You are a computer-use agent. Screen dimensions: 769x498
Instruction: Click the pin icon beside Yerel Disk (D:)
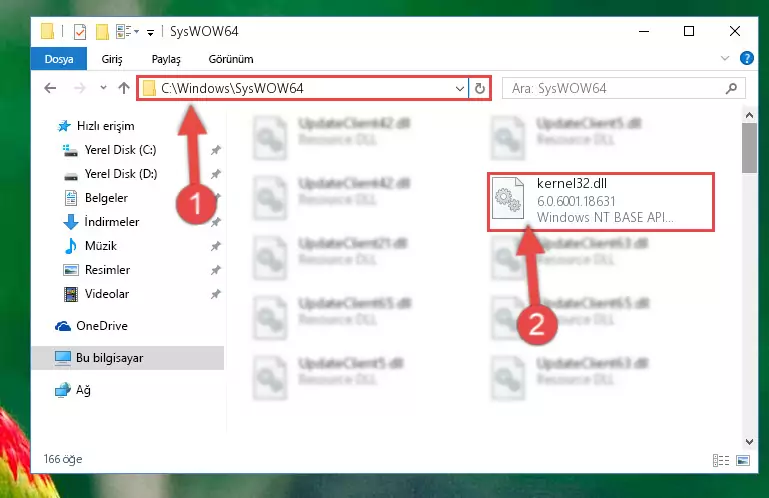215,174
